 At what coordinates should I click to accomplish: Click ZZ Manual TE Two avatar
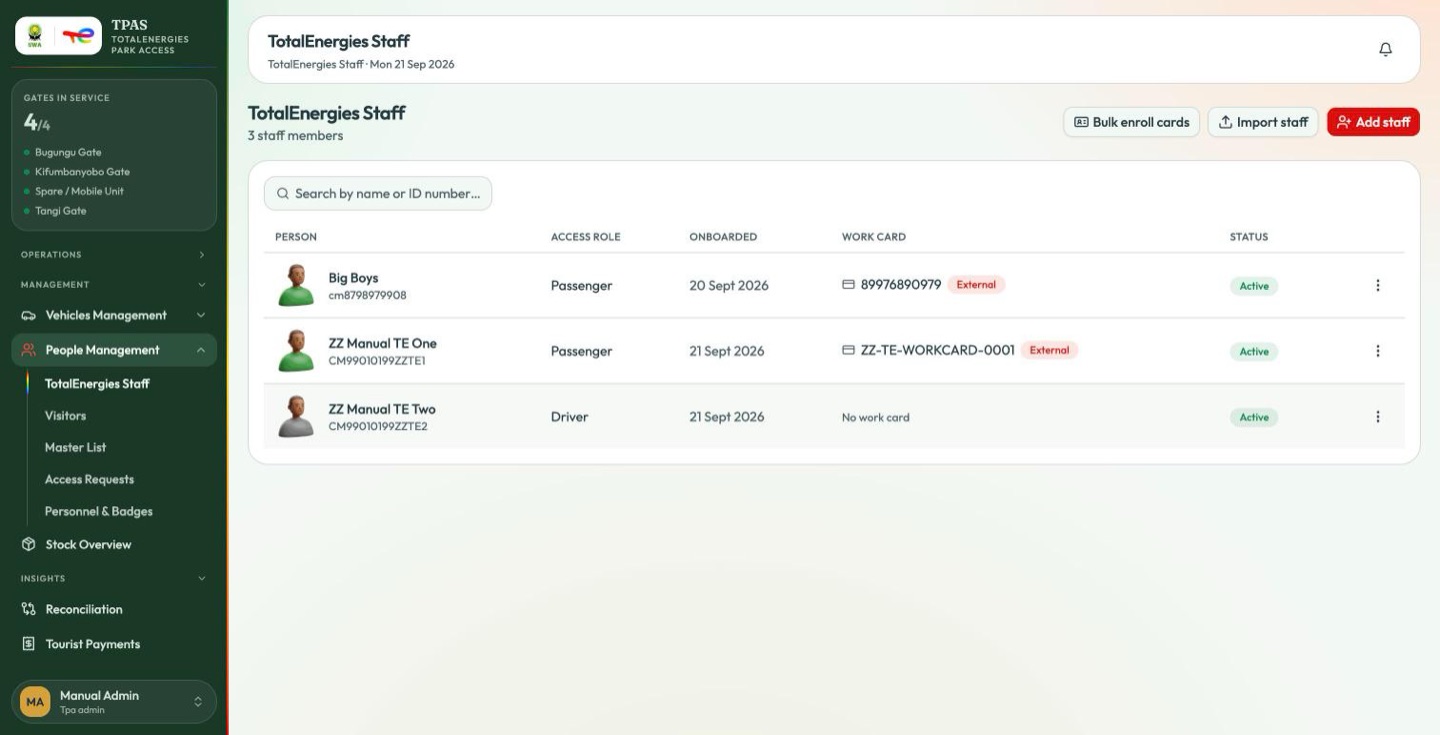(x=296, y=417)
